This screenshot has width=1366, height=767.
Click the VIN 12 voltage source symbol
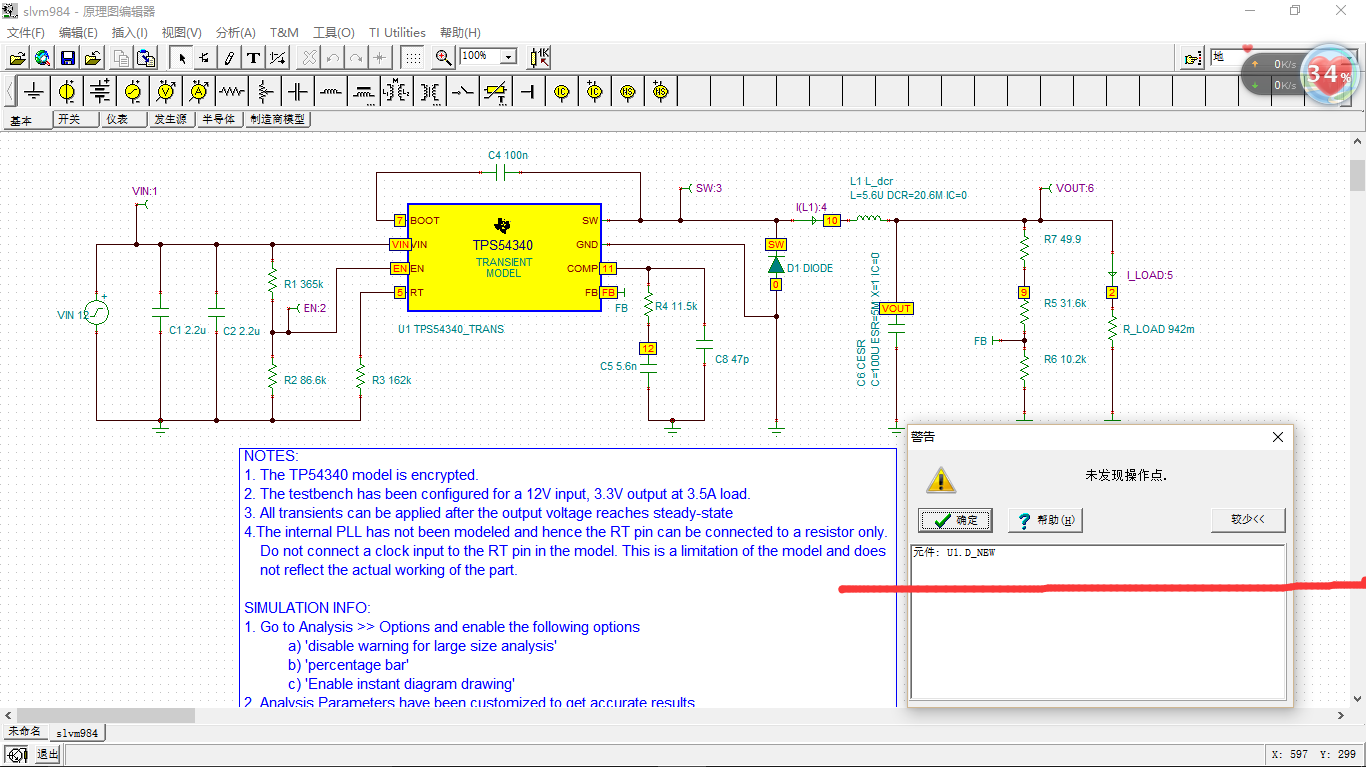tap(97, 314)
